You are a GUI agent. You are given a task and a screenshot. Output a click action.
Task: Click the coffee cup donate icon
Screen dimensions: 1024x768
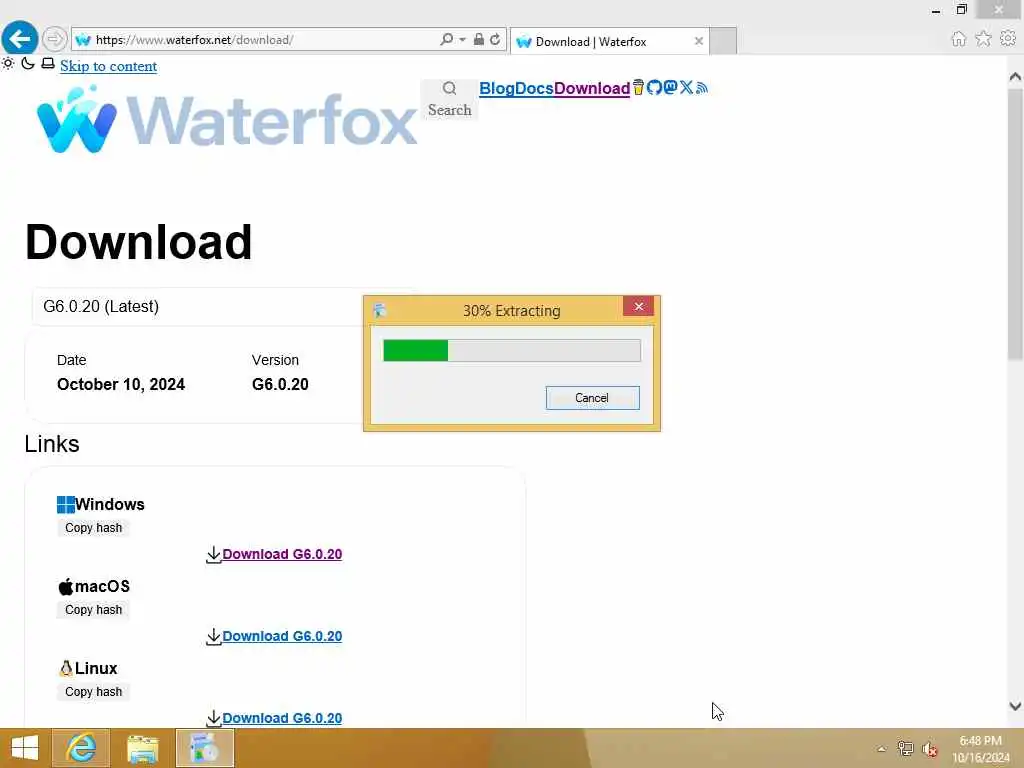point(638,87)
